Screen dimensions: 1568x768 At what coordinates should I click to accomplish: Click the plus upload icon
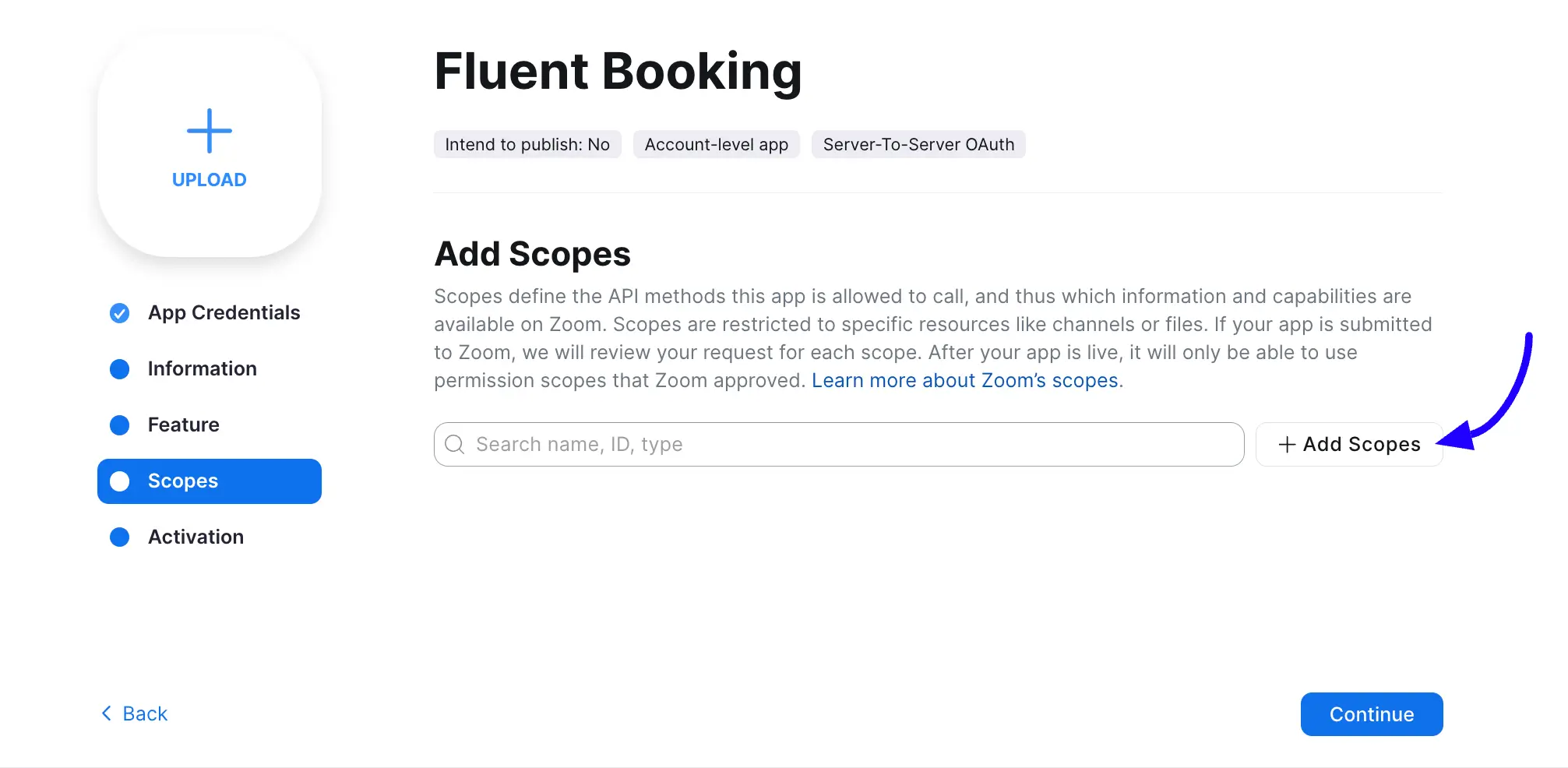[x=209, y=131]
